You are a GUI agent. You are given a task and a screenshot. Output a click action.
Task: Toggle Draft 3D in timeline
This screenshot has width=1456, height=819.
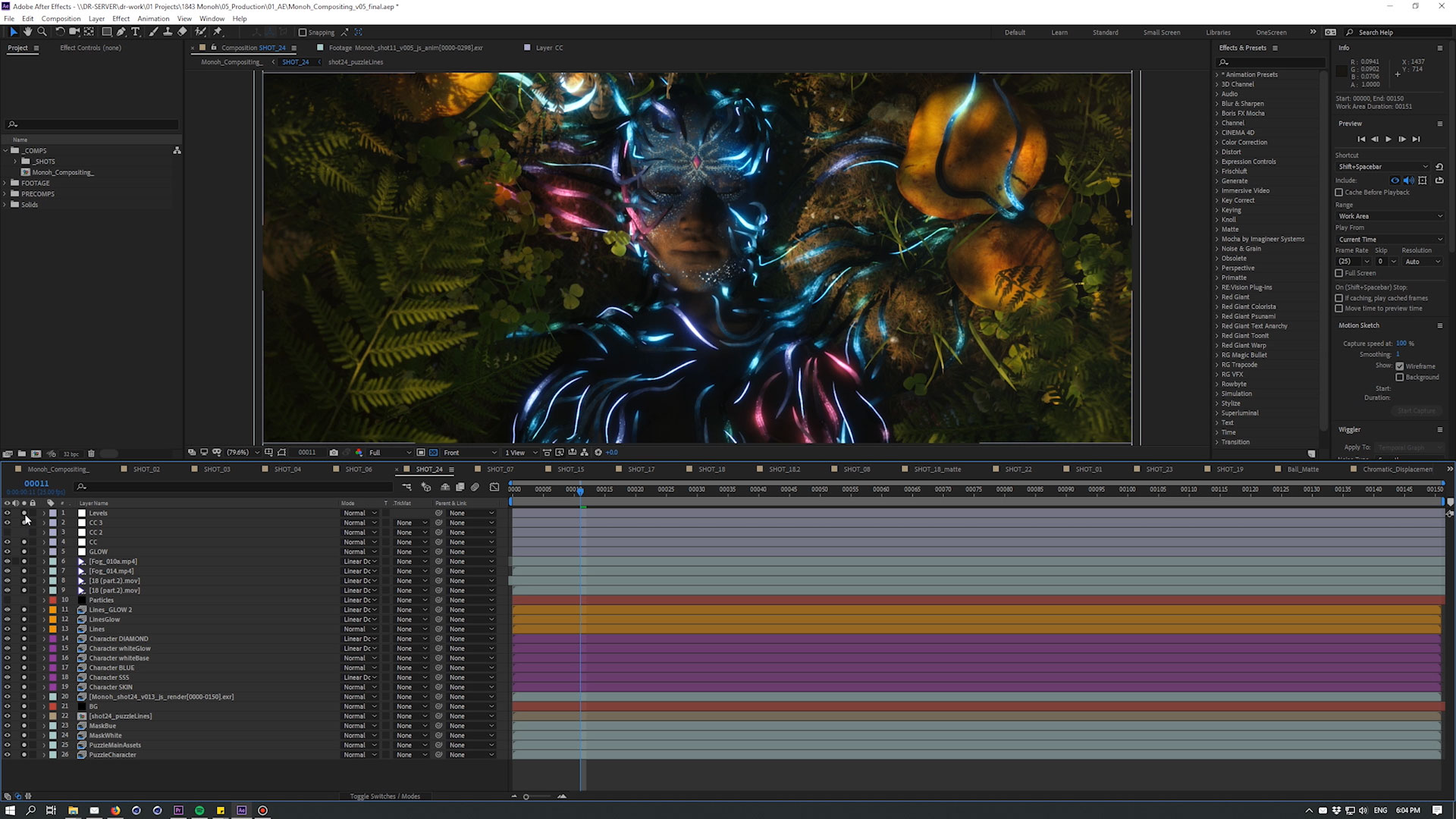point(425,487)
